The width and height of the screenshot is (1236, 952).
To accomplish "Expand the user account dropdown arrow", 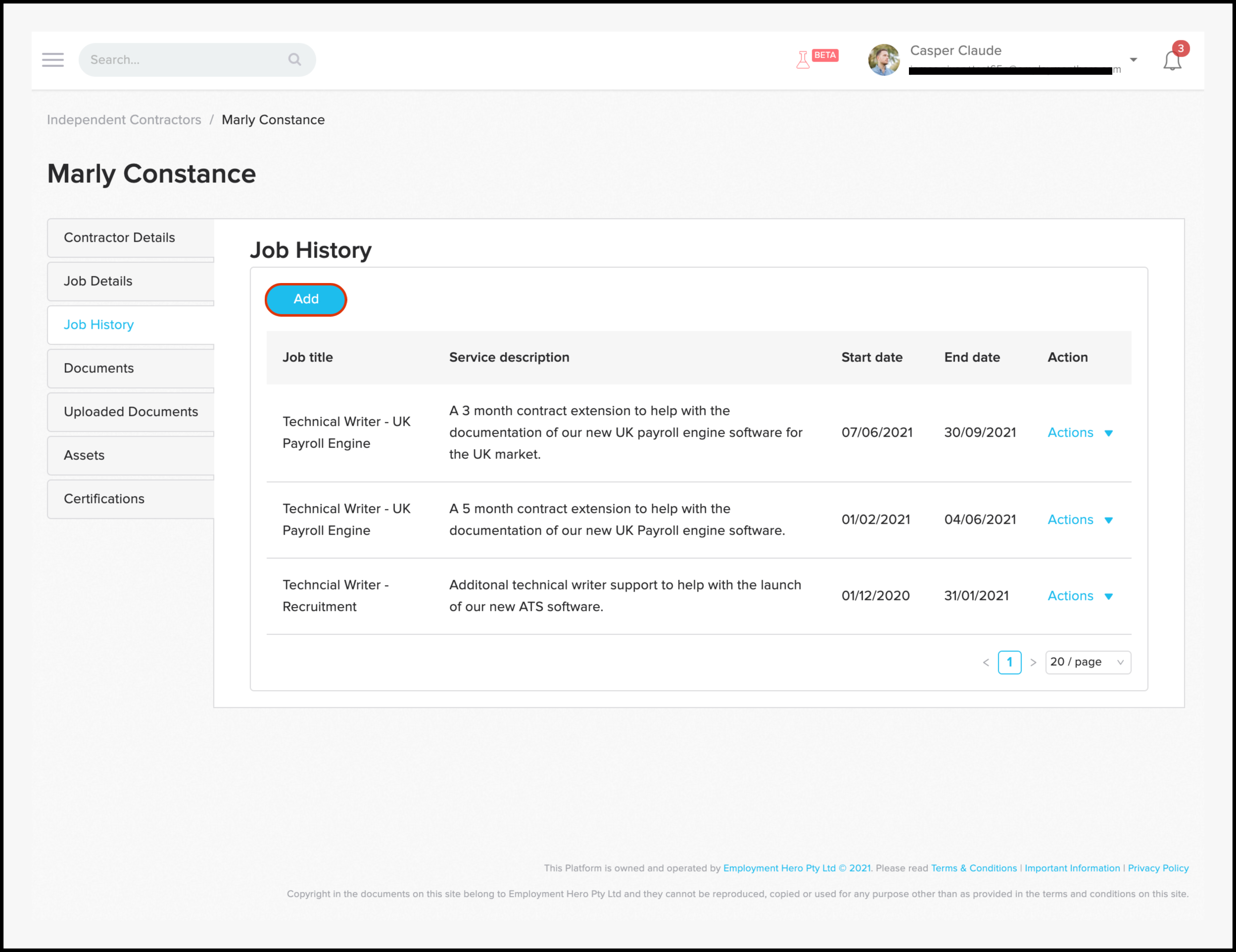I will point(1133,59).
